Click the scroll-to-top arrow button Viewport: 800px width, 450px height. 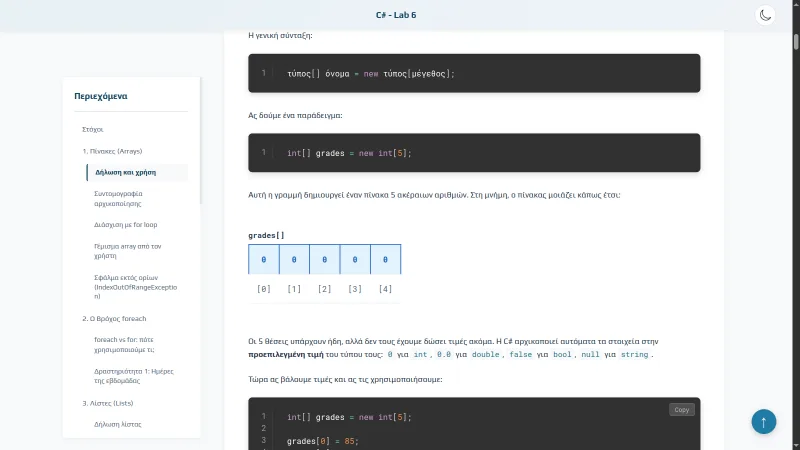pyautogui.click(x=763, y=421)
